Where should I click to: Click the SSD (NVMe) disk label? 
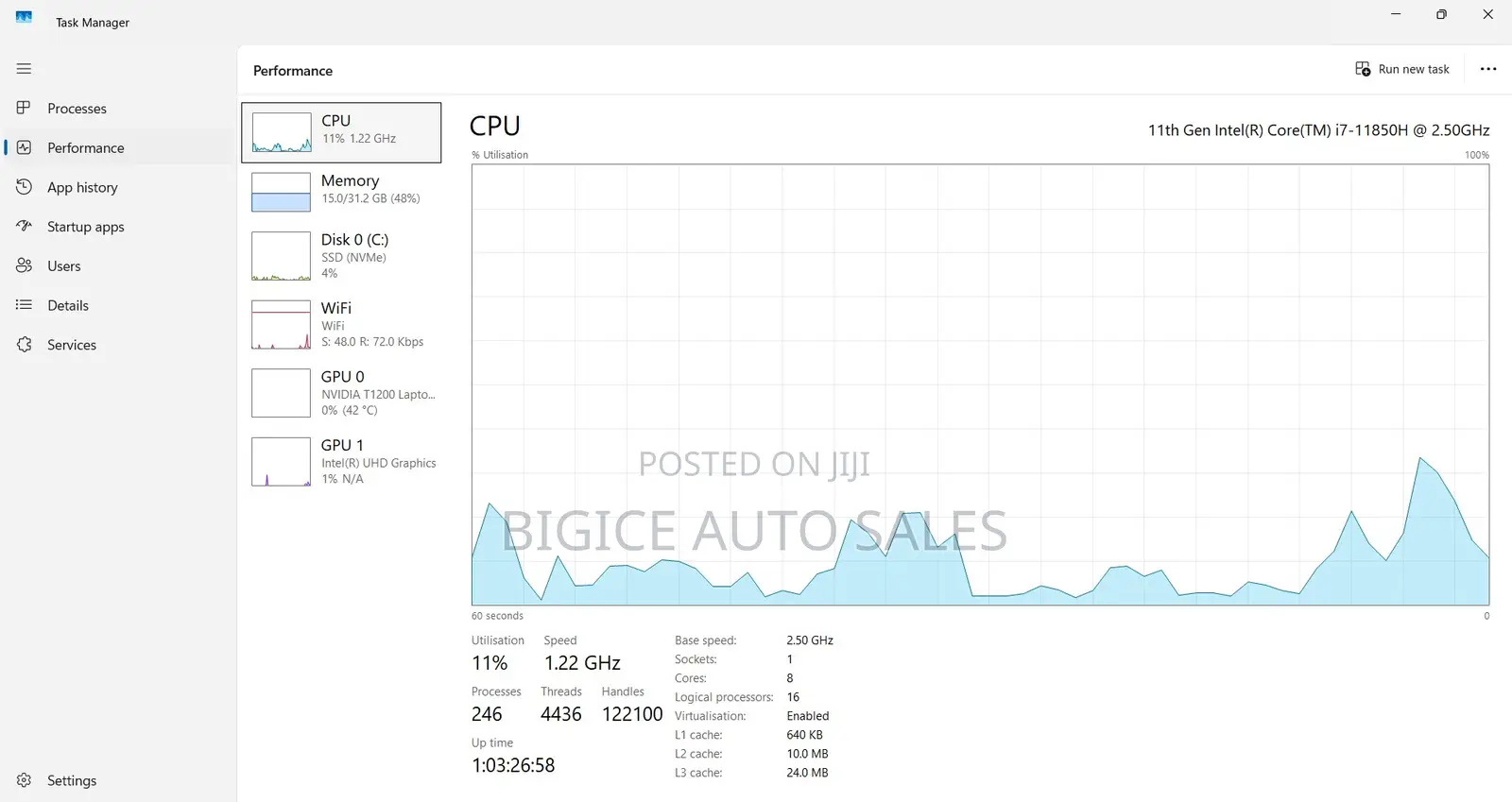click(353, 257)
